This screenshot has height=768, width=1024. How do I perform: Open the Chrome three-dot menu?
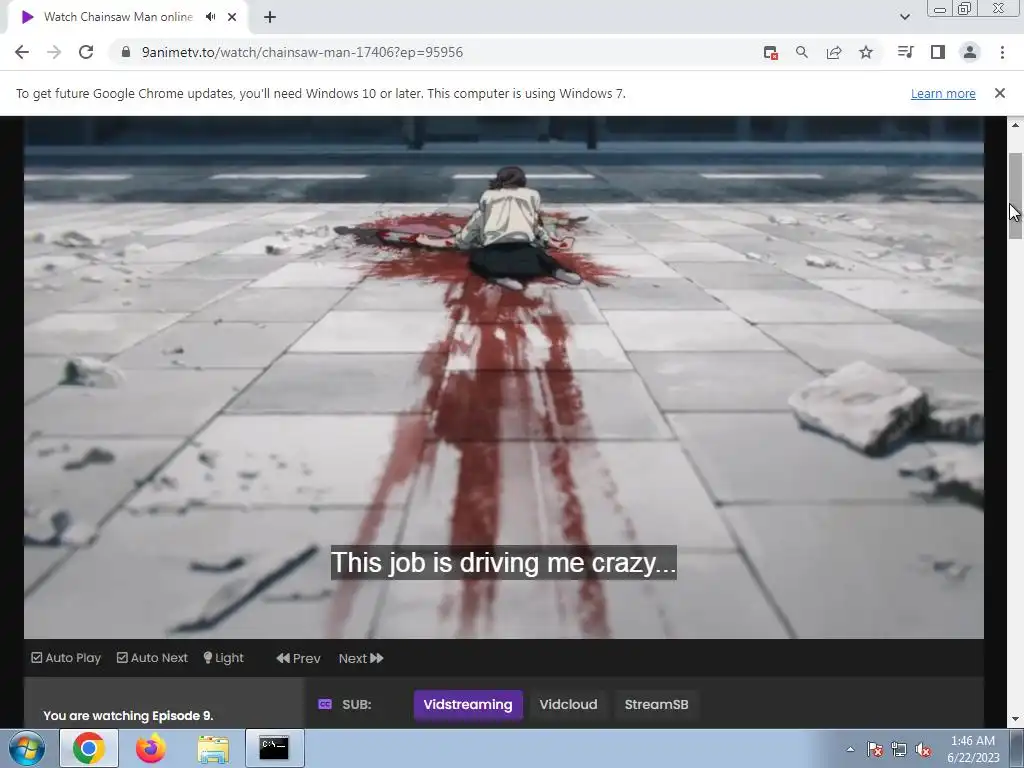click(x=1002, y=52)
